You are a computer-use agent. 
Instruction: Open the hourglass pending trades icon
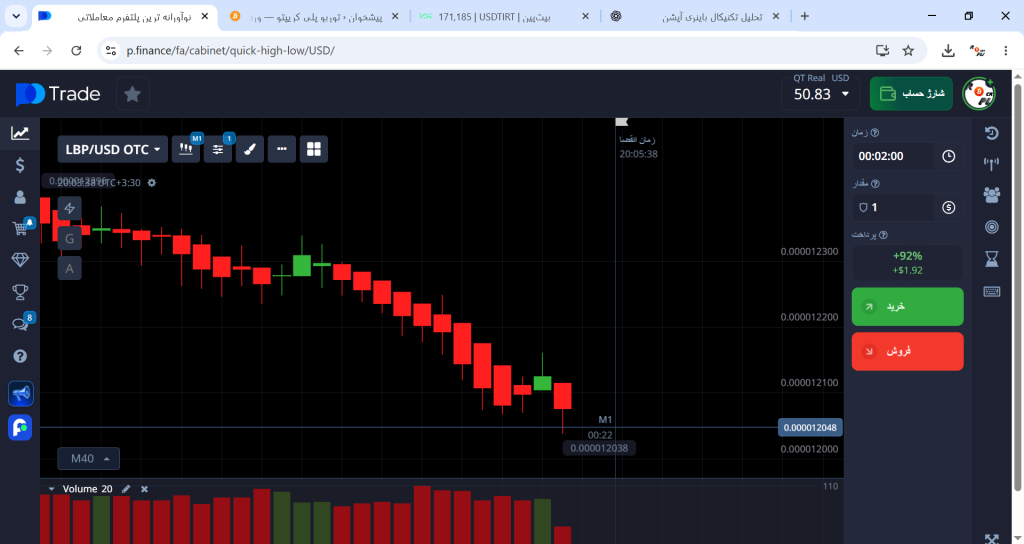pos(991,259)
